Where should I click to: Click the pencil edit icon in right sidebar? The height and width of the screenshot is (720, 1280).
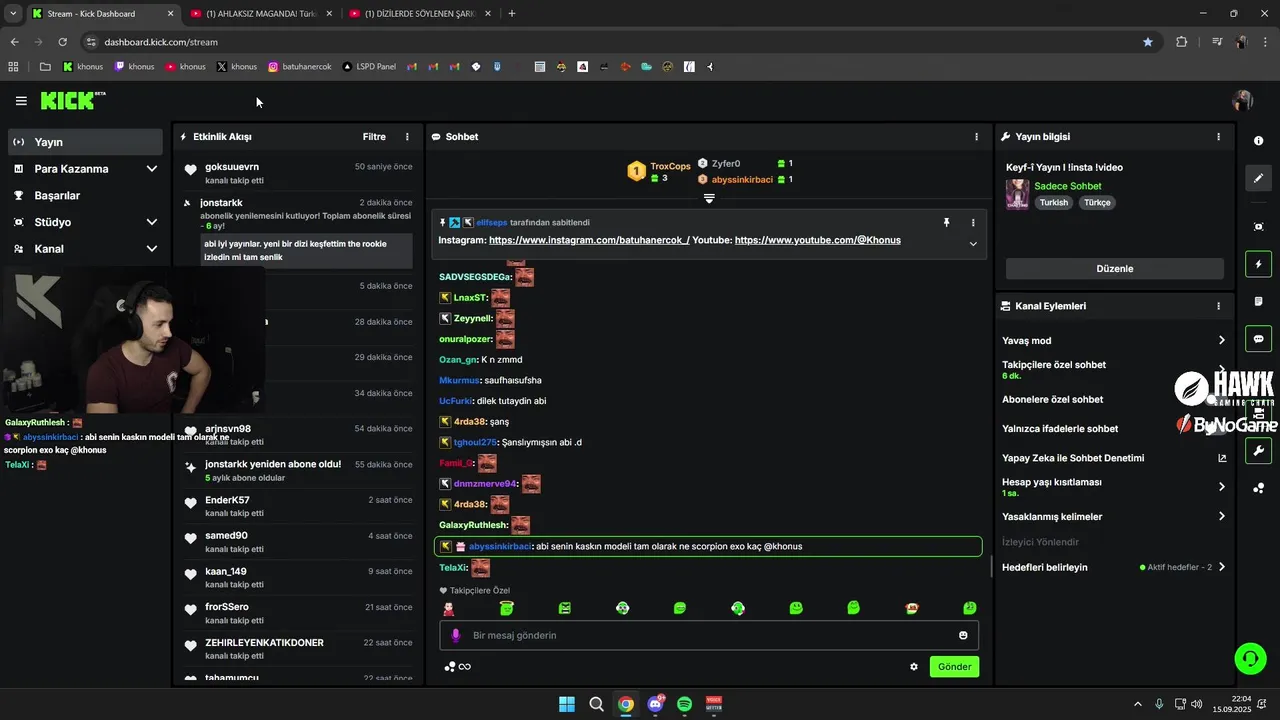[1258, 178]
